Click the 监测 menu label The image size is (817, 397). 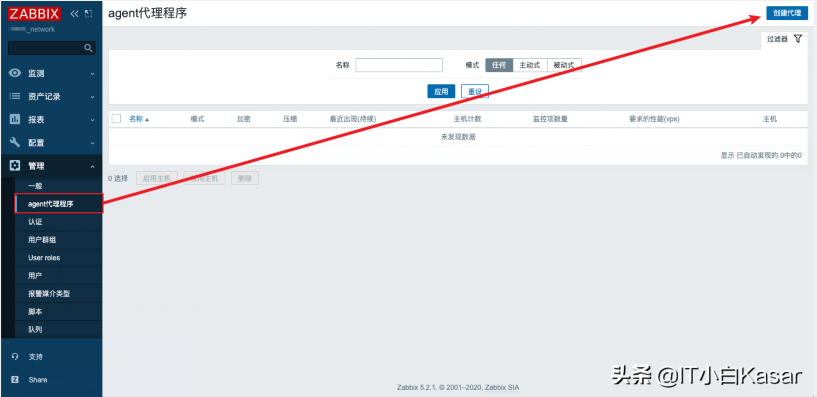click(x=36, y=74)
